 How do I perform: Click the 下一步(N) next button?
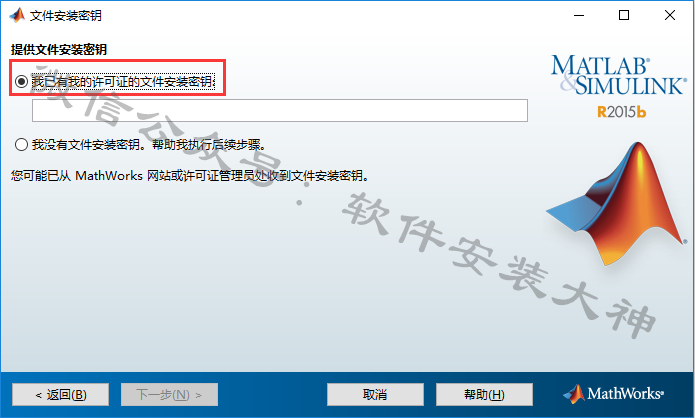click(x=169, y=395)
